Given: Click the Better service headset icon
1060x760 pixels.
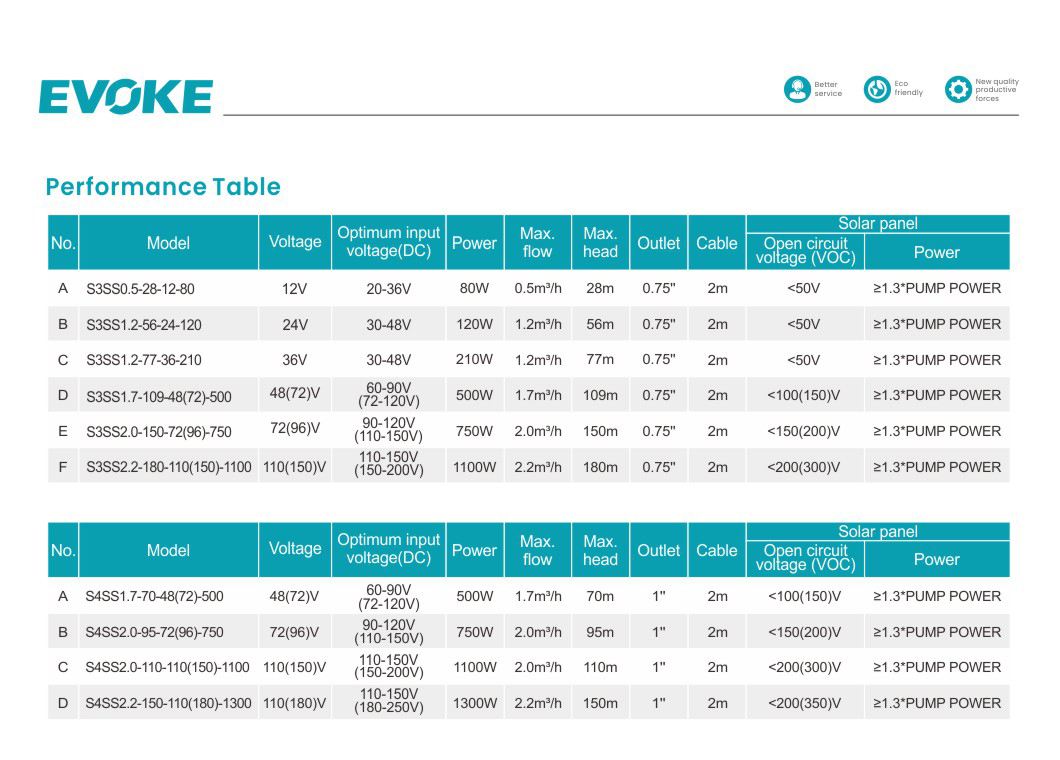Looking at the screenshot, I should coord(797,89).
